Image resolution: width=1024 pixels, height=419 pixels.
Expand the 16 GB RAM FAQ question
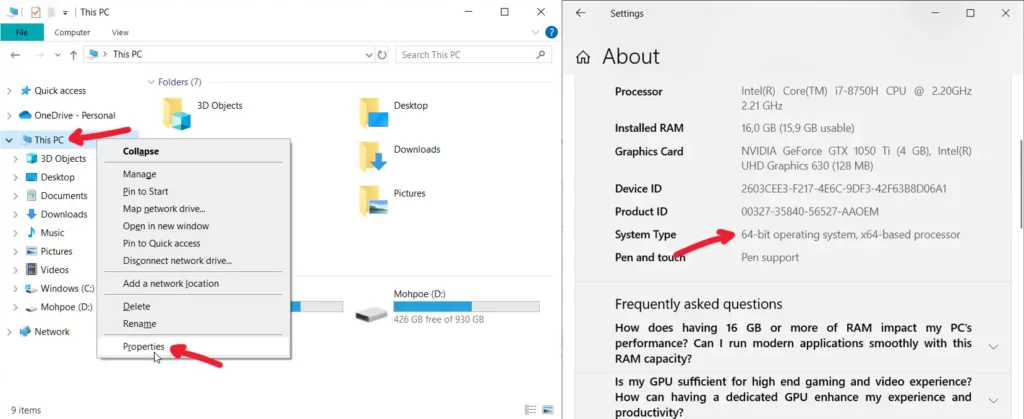993,347
